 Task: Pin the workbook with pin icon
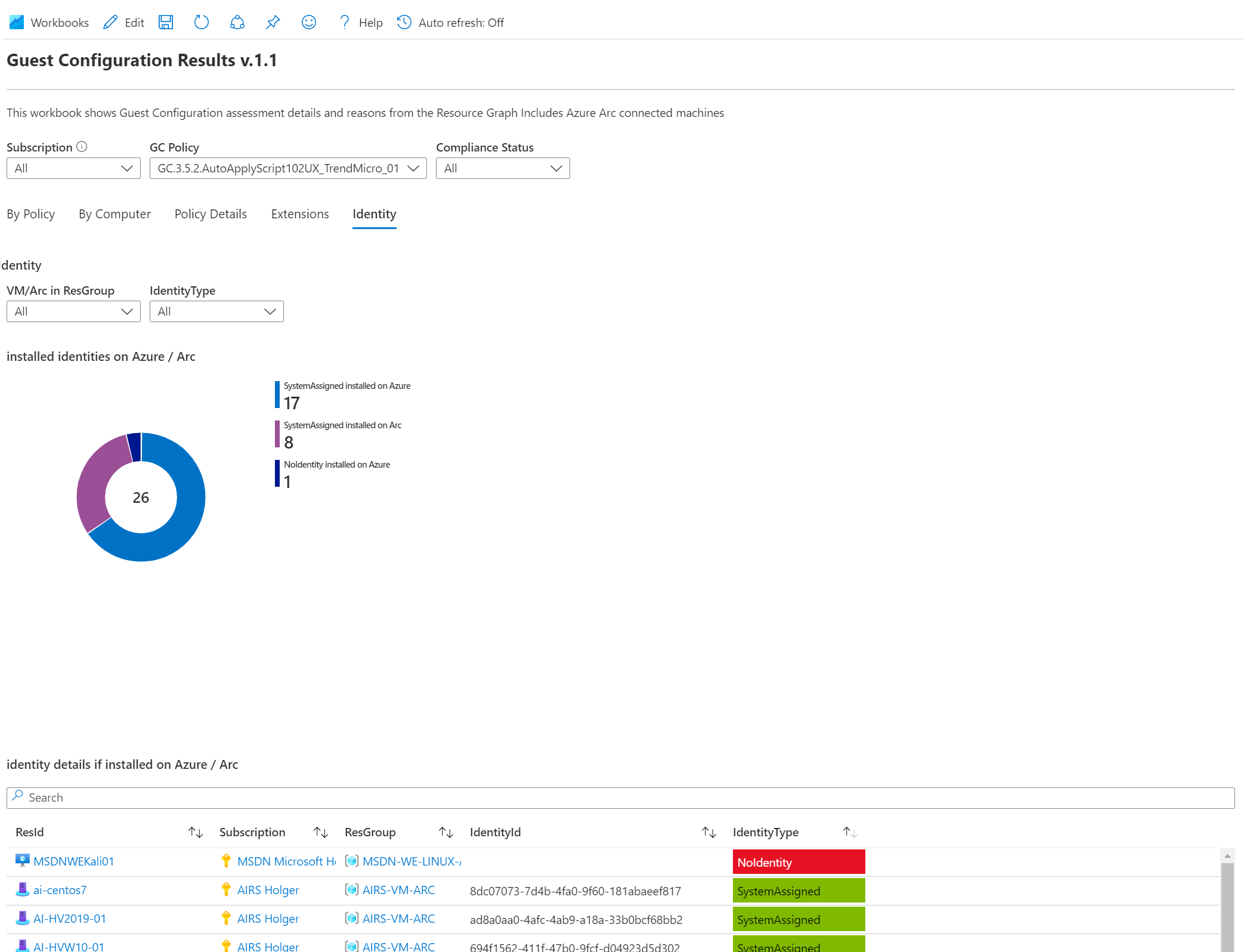coord(273,23)
